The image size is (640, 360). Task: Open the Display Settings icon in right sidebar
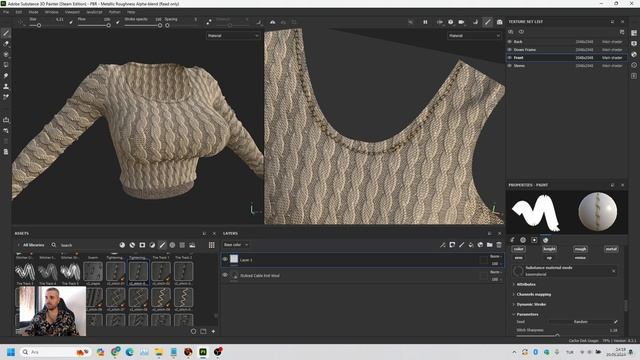[x=633, y=44]
